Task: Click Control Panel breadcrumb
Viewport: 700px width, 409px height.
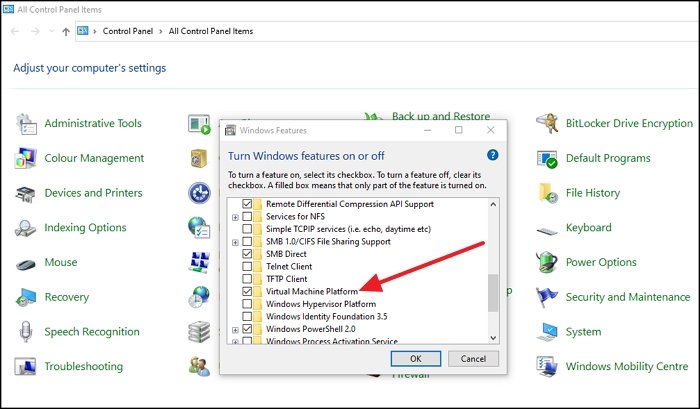Action: [x=128, y=31]
